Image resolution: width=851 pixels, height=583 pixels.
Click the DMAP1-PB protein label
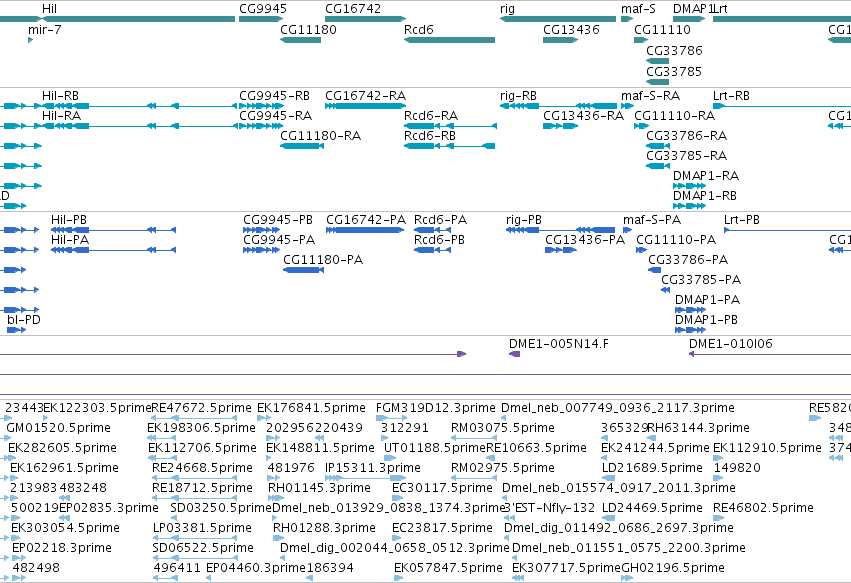click(x=706, y=320)
